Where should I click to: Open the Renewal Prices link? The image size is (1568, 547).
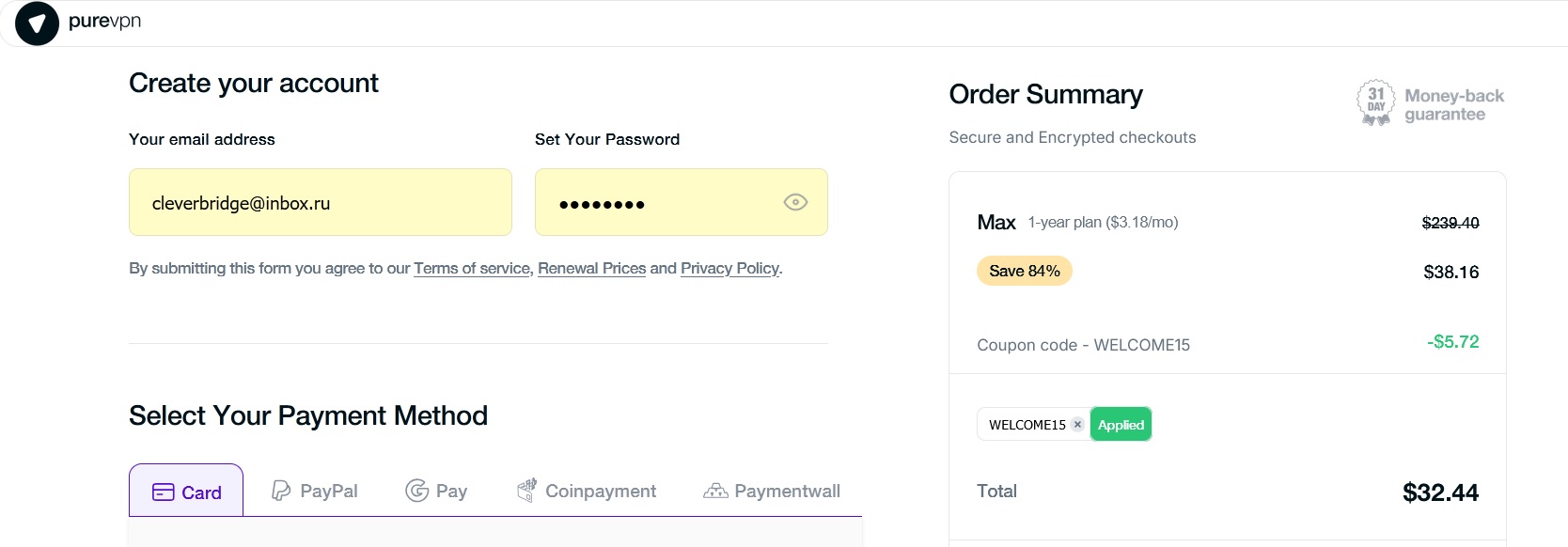tap(591, 268)
